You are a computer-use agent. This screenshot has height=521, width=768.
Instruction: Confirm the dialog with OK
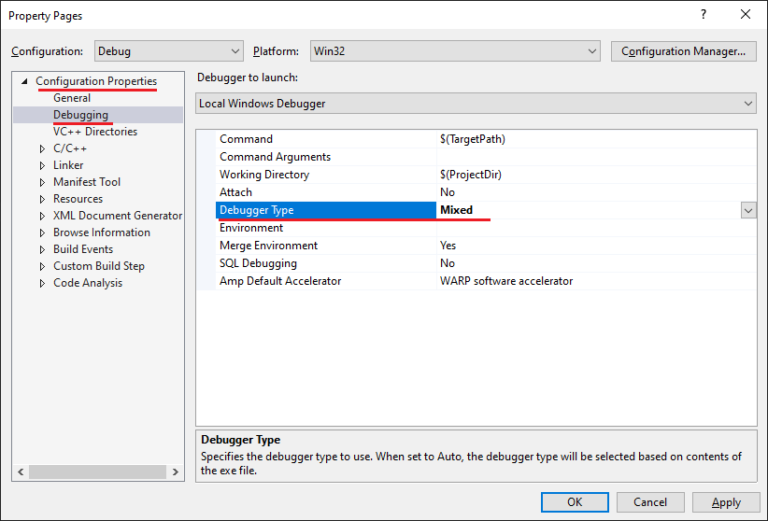[575, 502]
